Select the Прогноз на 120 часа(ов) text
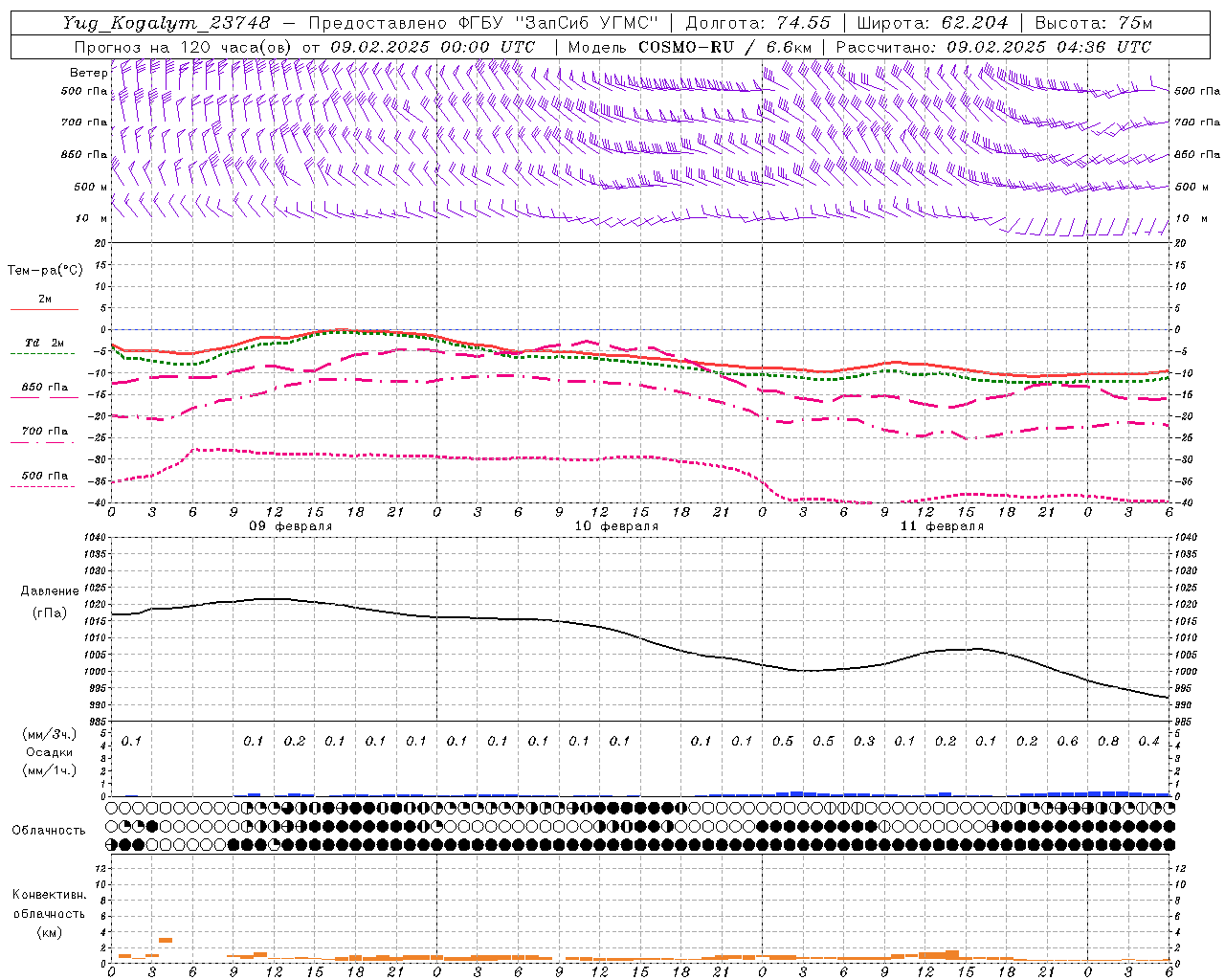Viewport: 1225px width, 980px height. tap(185, 47)
